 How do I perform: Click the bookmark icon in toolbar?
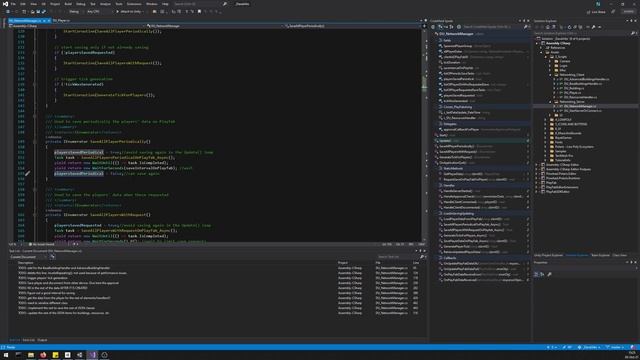click(199, 11)
